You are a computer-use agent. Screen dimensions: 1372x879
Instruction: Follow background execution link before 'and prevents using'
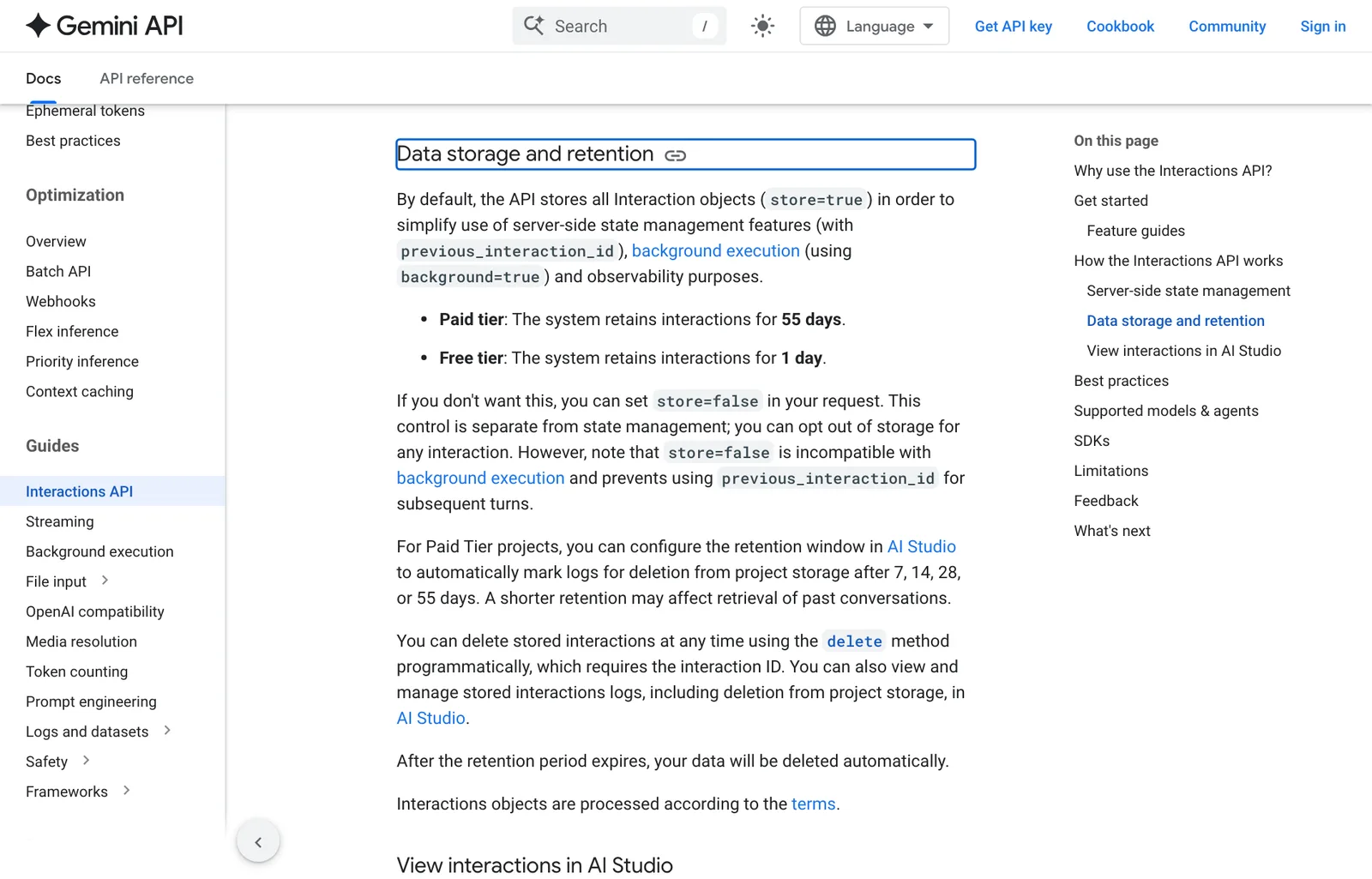coord(480,478)
